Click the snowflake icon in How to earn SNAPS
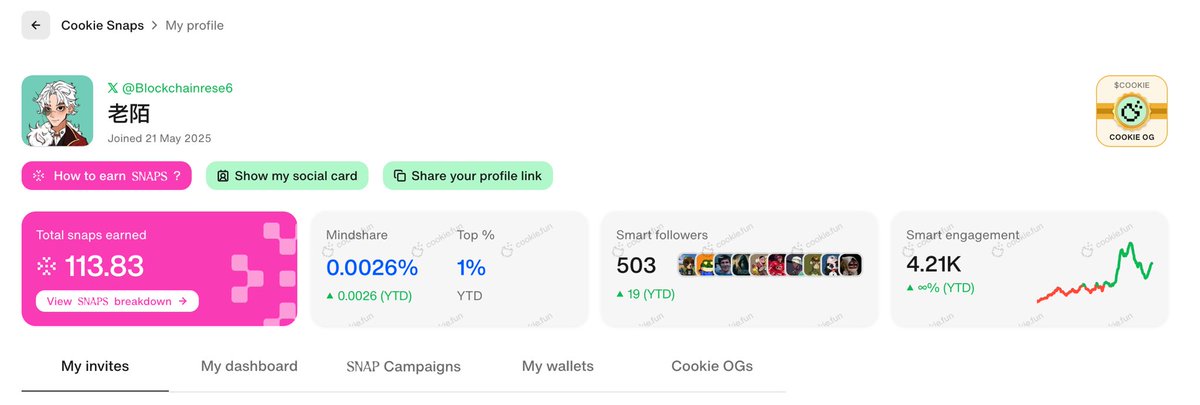 click(x=39, y=176)
